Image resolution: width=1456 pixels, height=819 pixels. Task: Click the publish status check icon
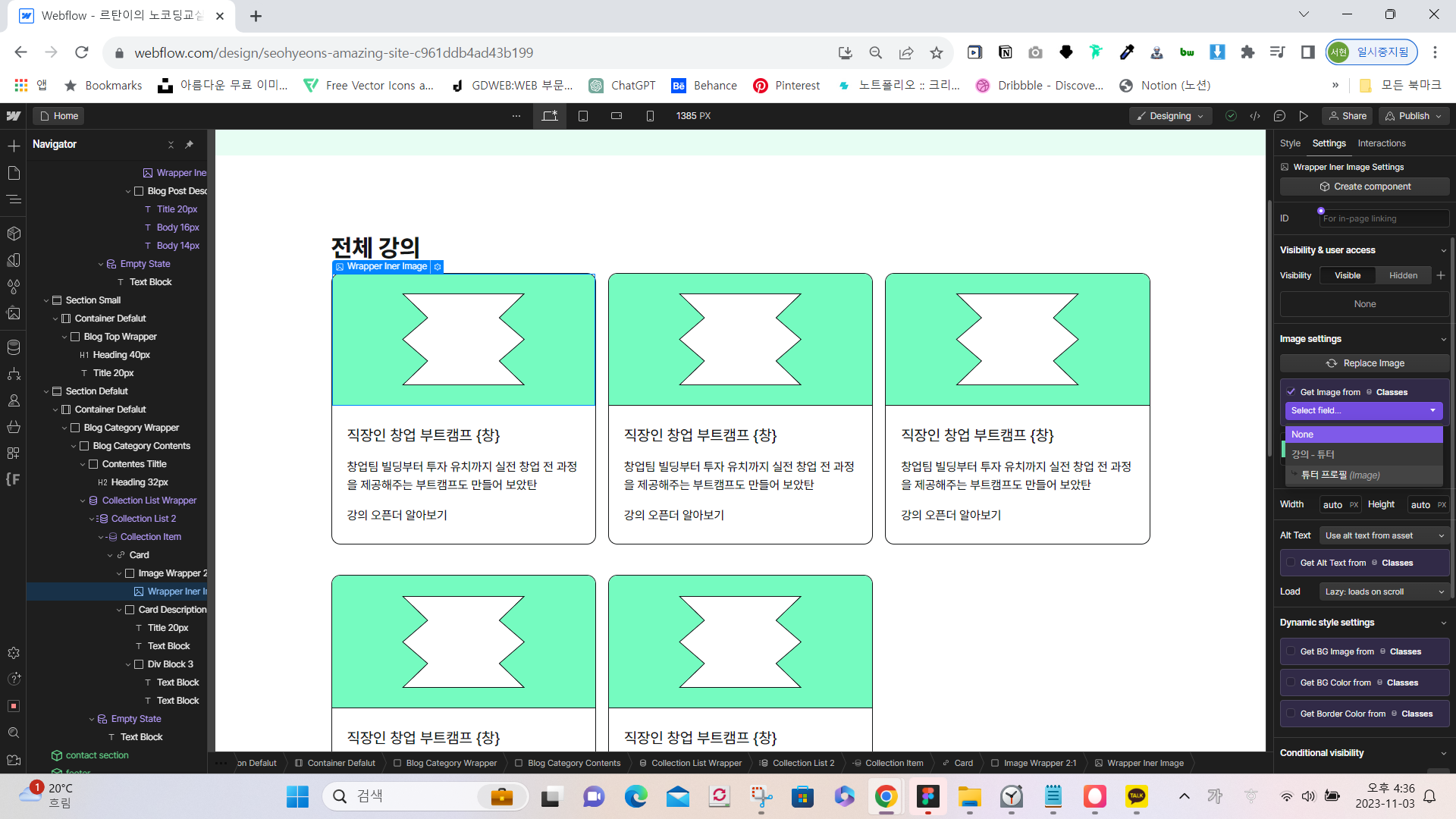coord(1231,116)
